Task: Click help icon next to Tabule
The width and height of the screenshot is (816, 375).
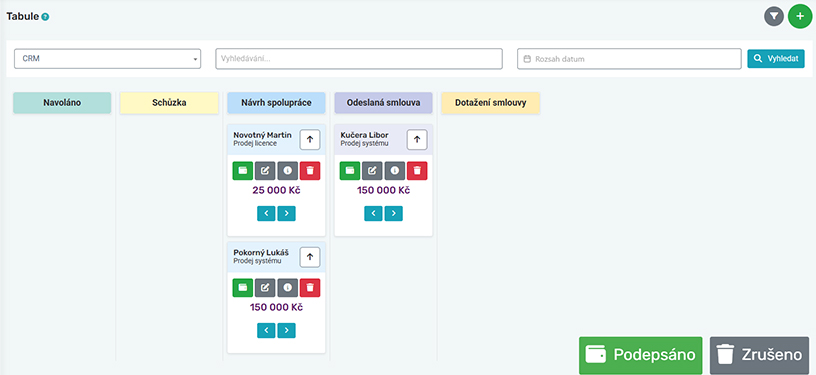Action: (x=45, y=17)
